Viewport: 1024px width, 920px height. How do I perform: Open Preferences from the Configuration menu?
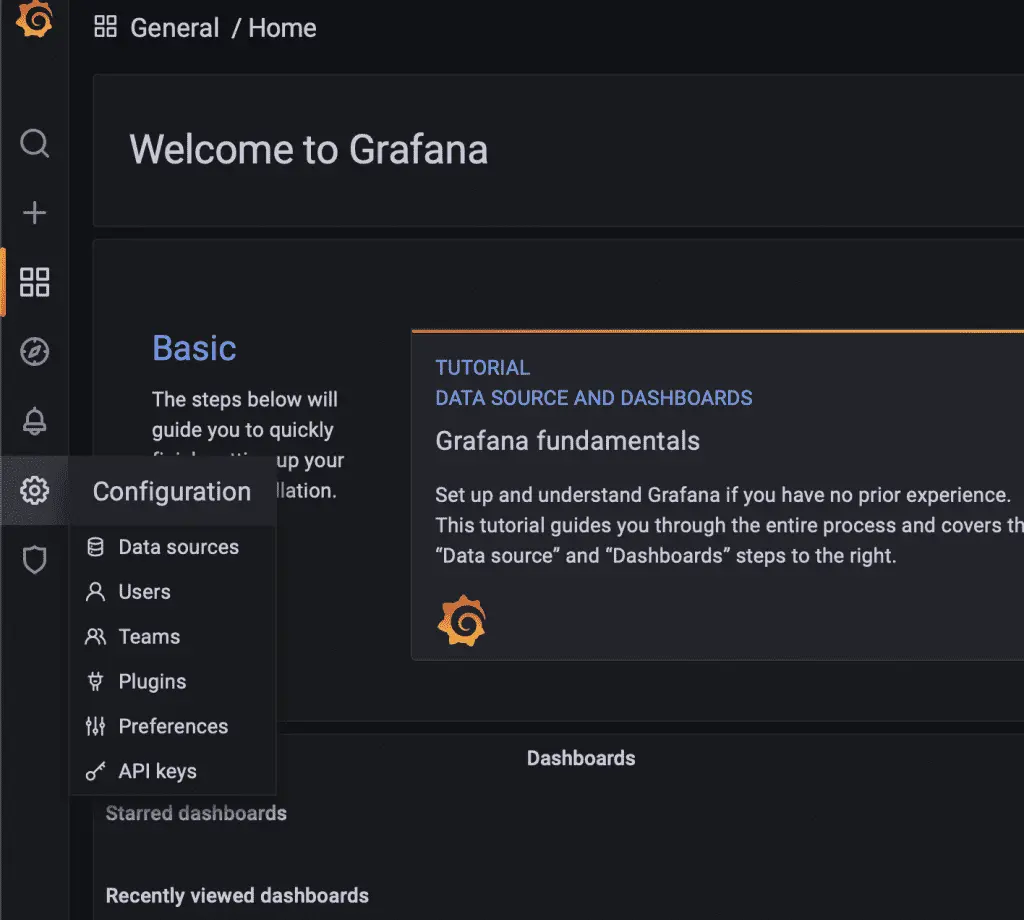click(x=173, y=727)
